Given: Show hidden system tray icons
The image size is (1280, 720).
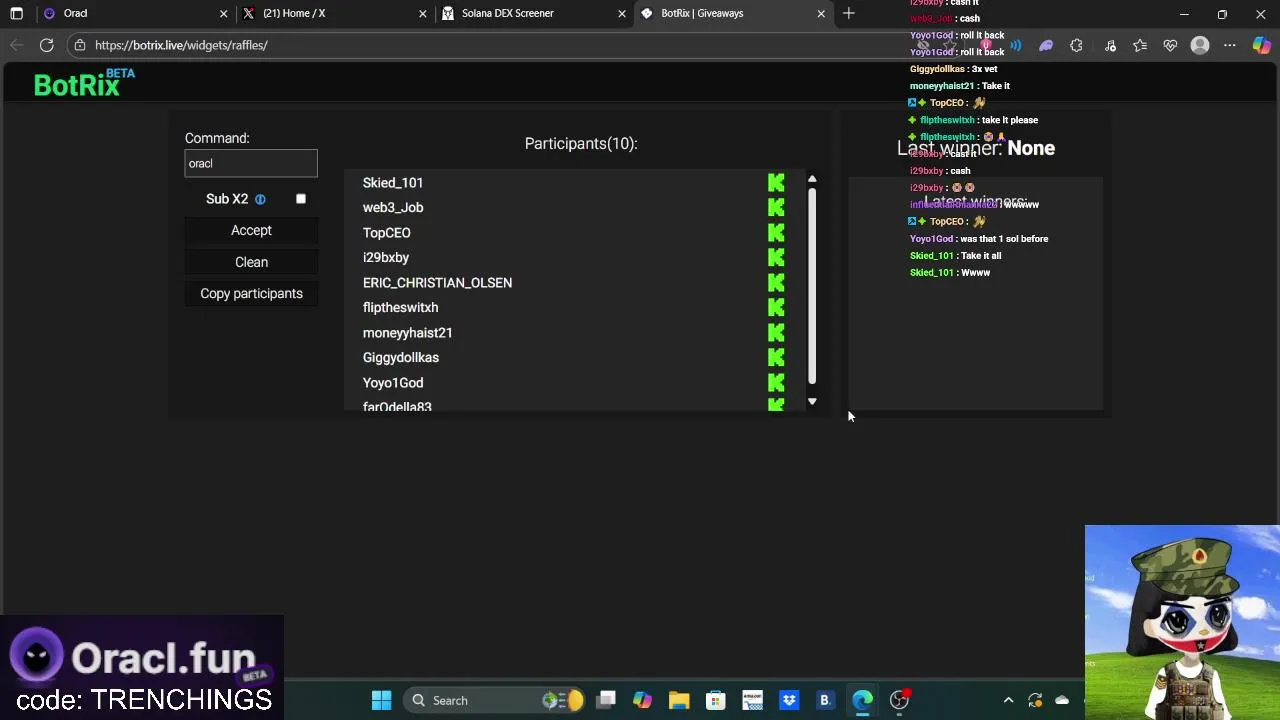Looking at the screenshot, I should (x=1008, y=700).
